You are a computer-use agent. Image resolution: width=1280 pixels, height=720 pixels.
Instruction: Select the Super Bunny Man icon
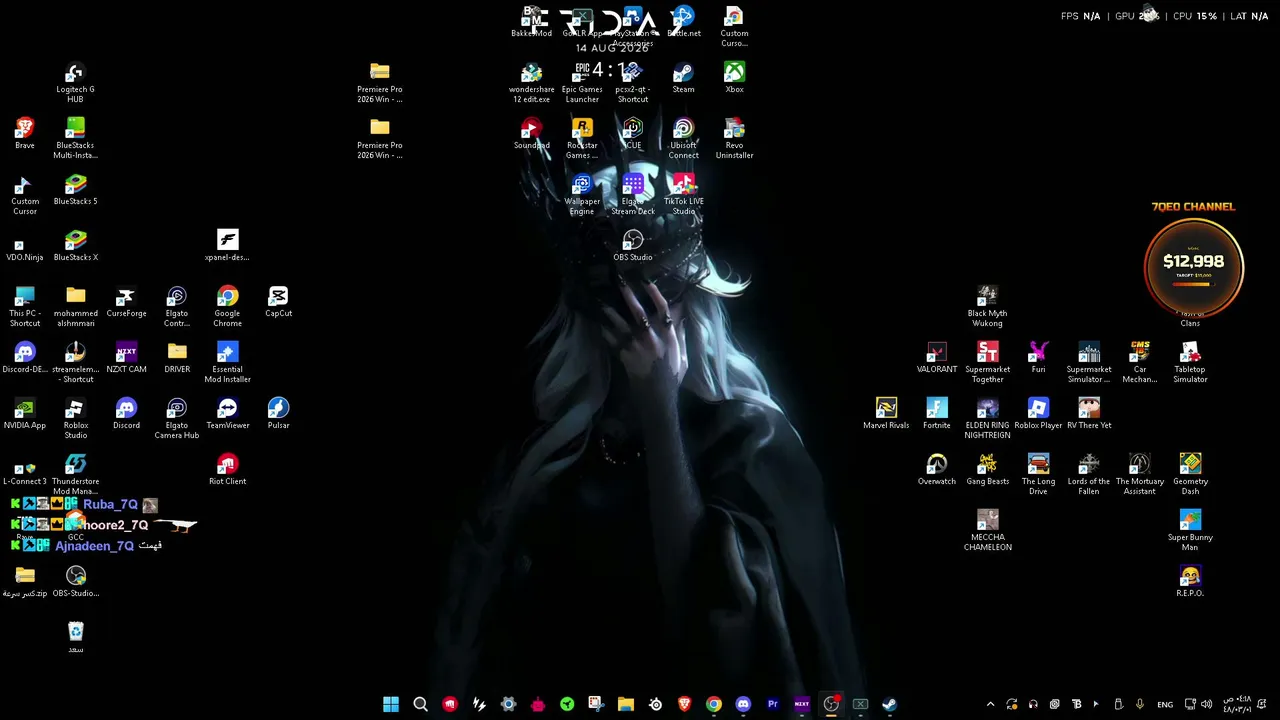[1190, 531]
